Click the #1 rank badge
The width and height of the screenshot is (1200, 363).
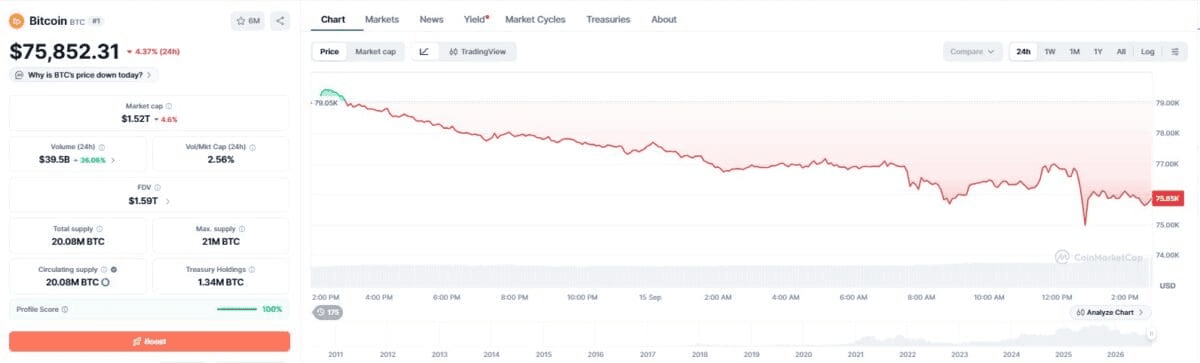[x=96, y=20]
